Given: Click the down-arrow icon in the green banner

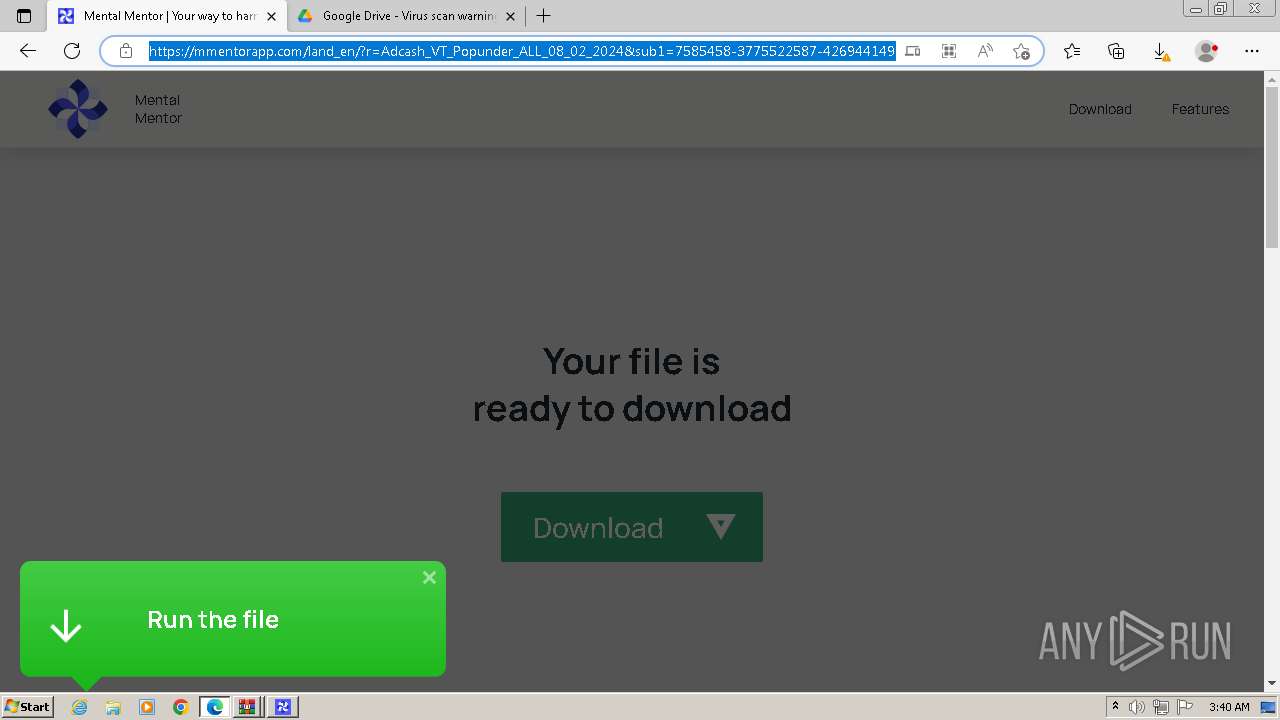Looking at the screenshot, I should (x=66, y=625).
